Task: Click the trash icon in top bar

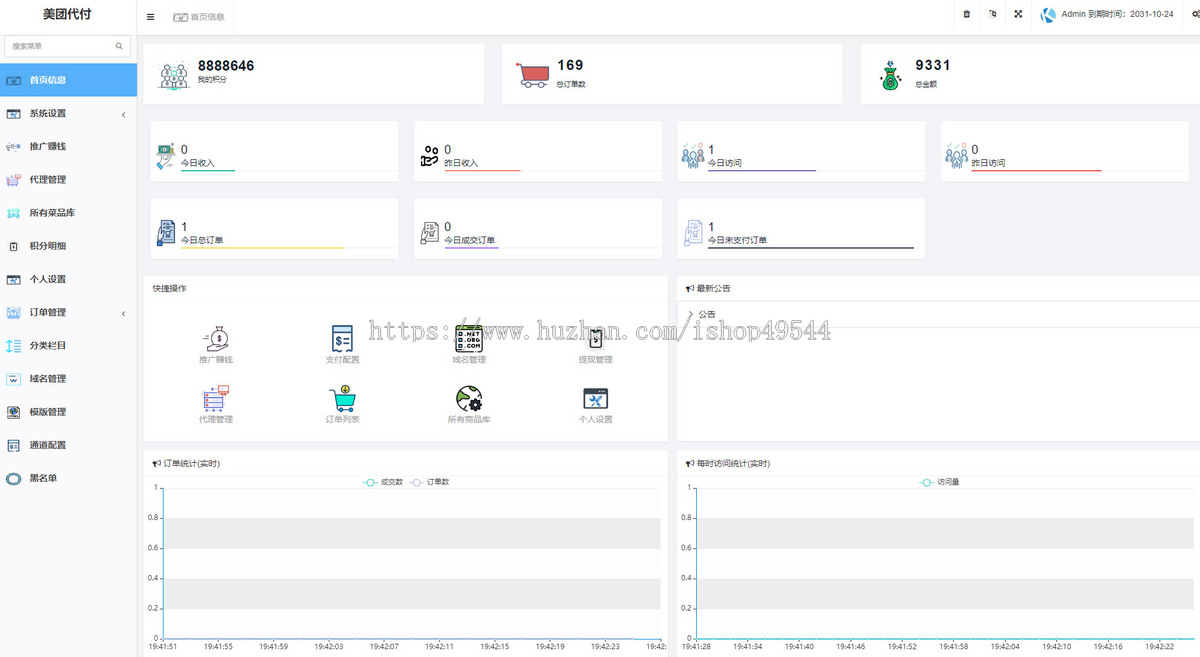Action: click(x=966, y=14)
